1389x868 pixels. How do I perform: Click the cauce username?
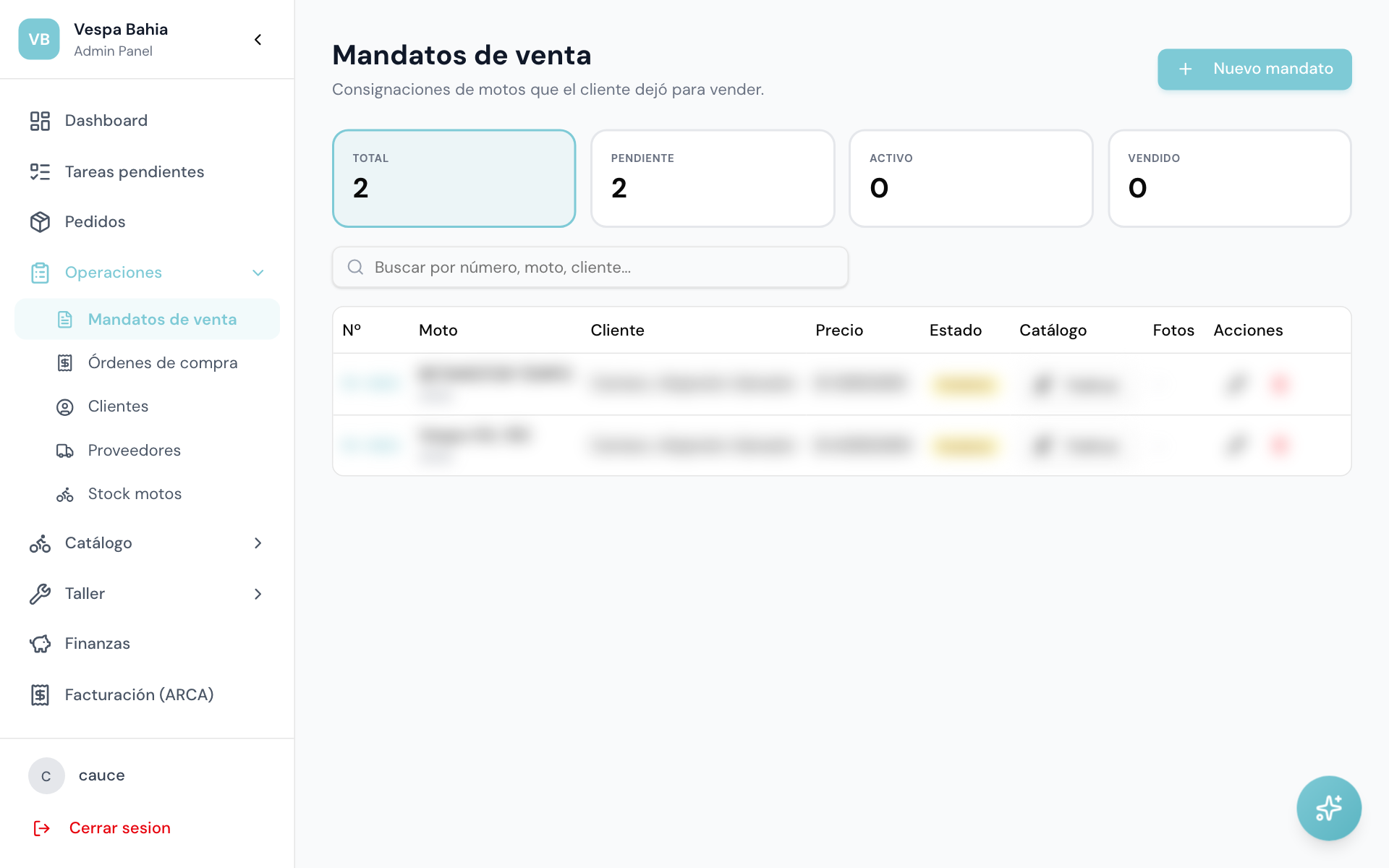(x=101, y=775)
